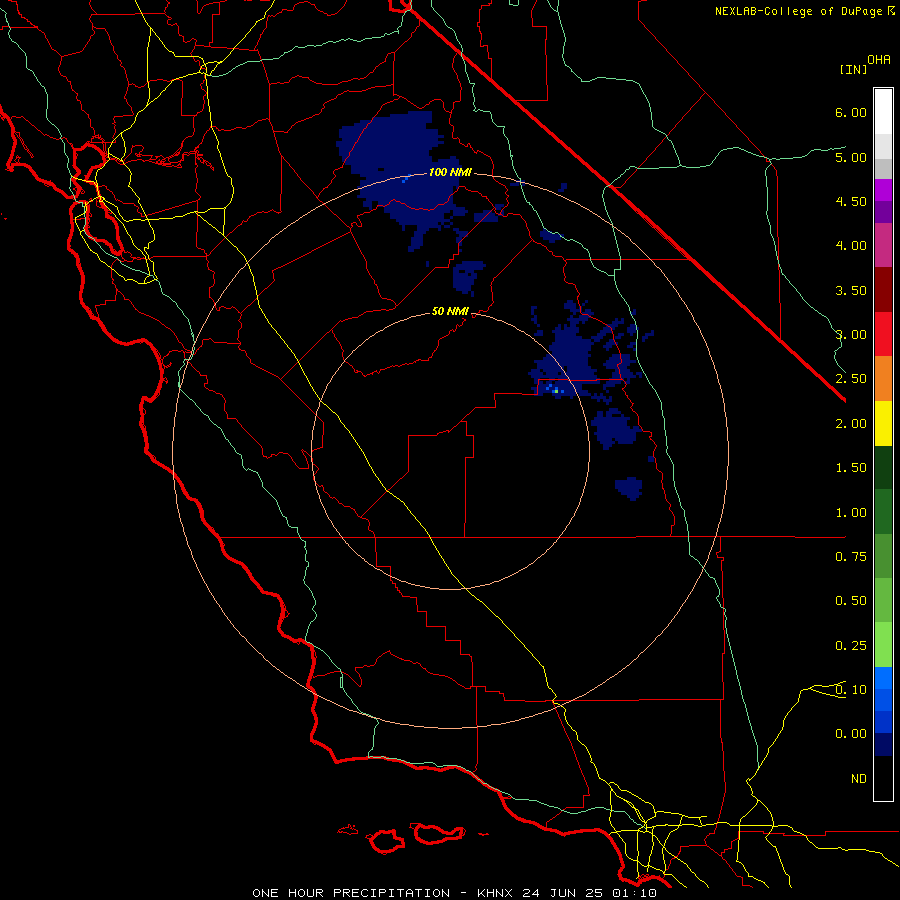
Task: Pick the white swatch at top of legend
Action: [x=883, y=112]
